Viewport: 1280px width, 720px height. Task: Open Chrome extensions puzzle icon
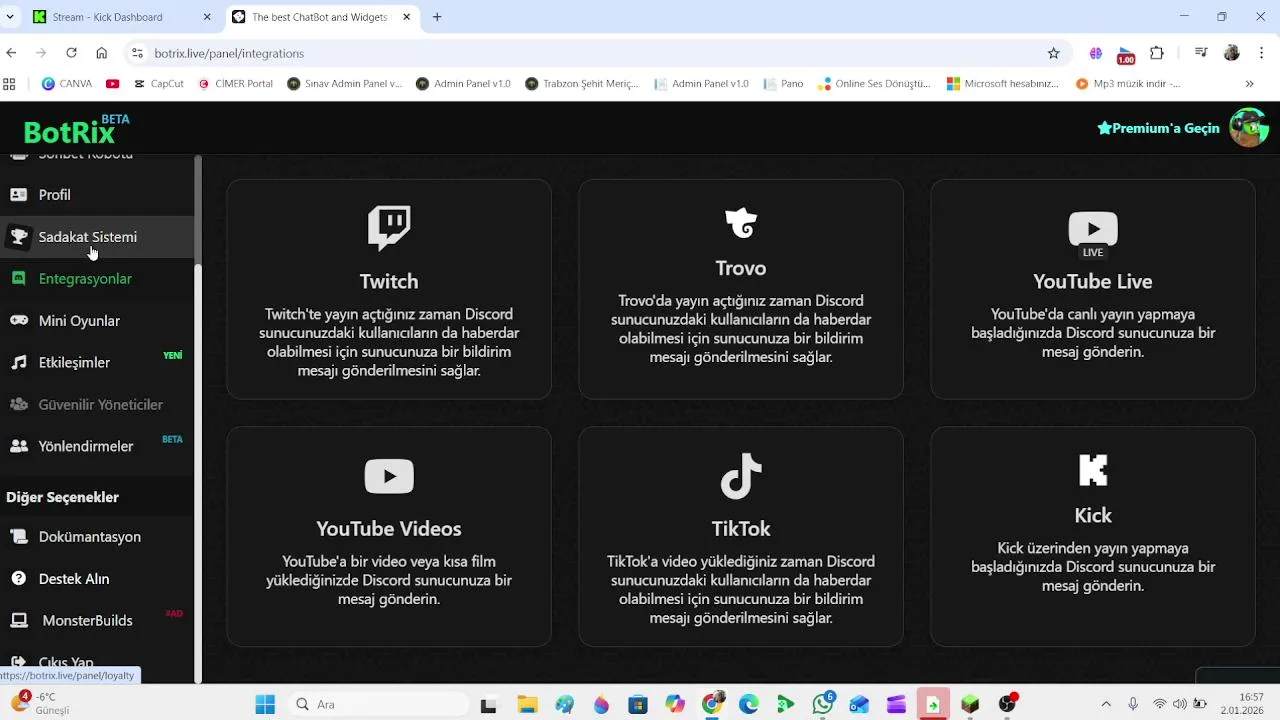pos(1157,53)
